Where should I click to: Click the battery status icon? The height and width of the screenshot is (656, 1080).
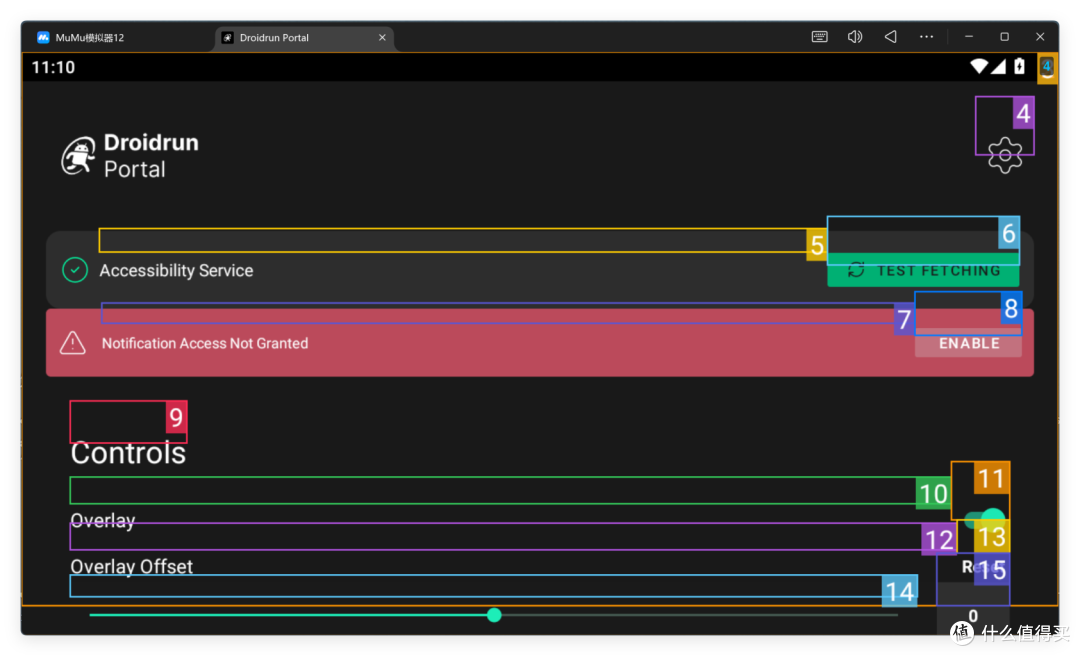pos(1019,67)
